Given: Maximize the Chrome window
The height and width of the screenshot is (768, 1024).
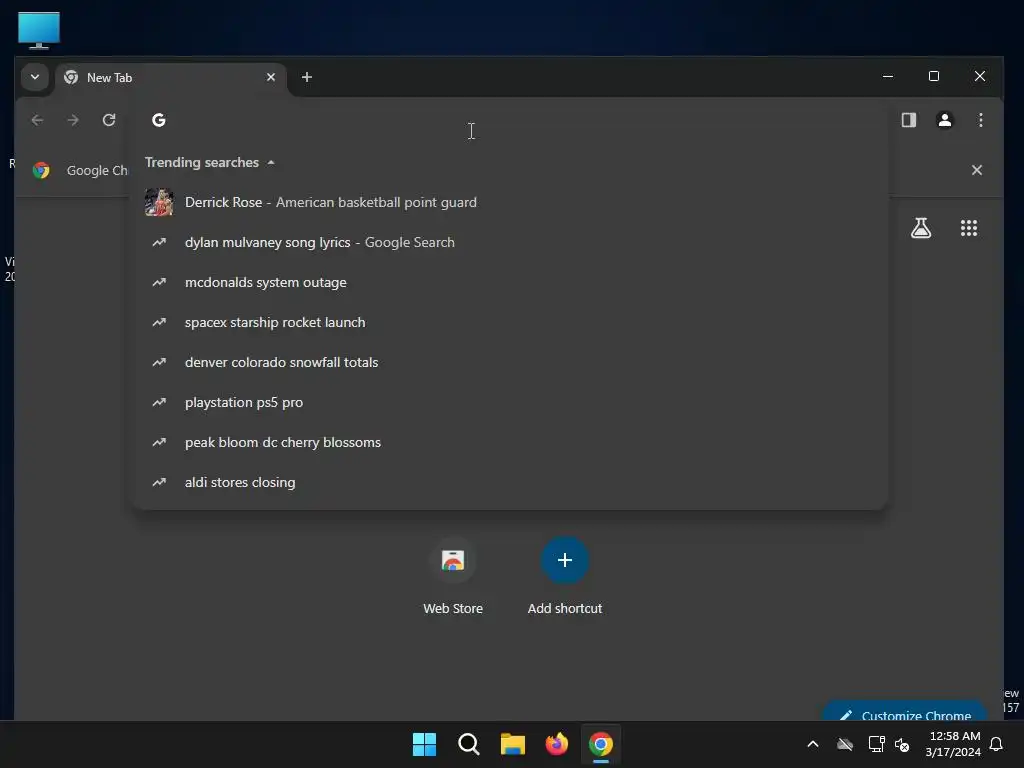Looking at the screenshot, I should pos(934,76).
